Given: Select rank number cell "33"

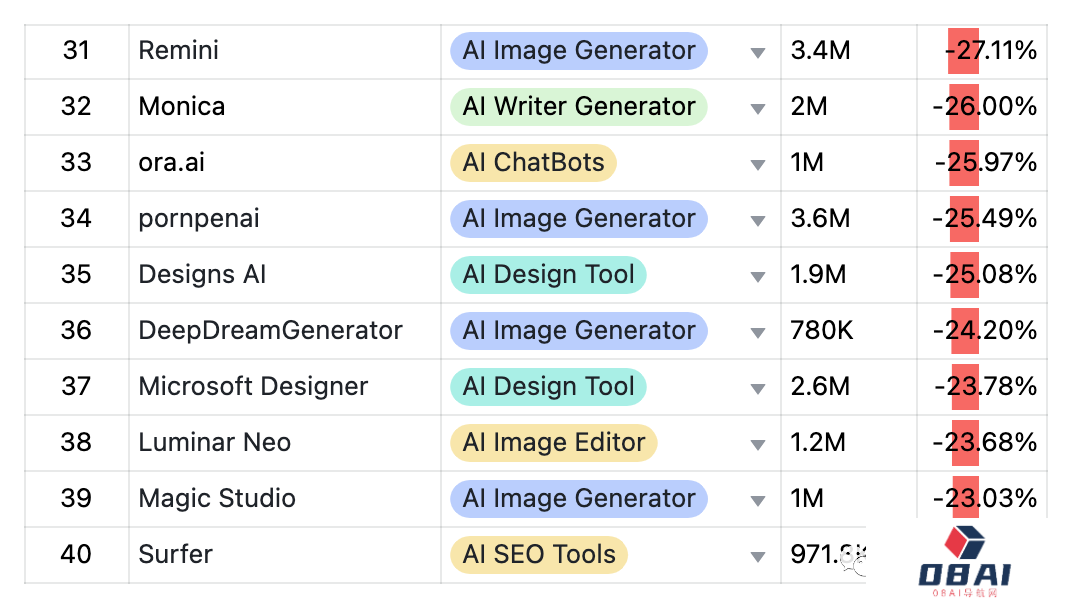Looking at the screenshot, I should pyautogui.click(x=77, y=163).
